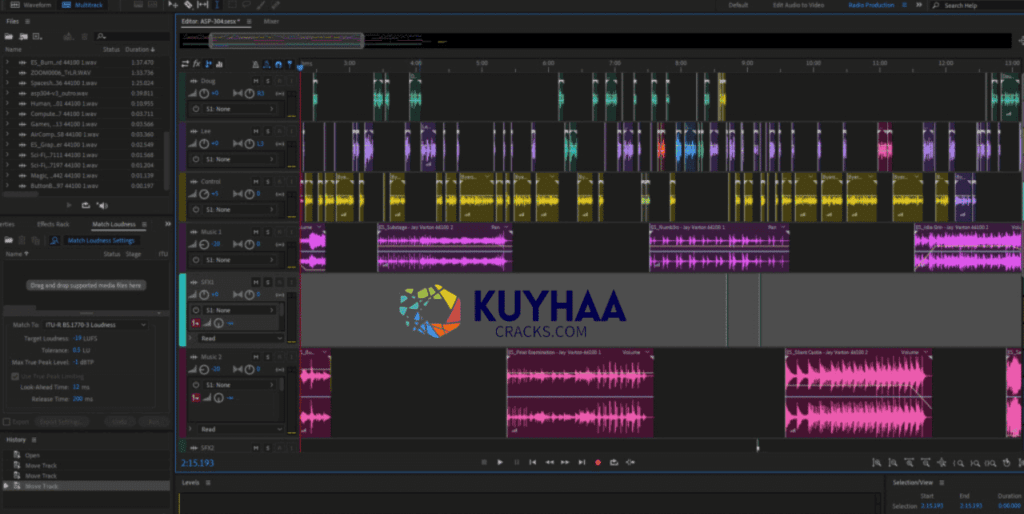
Task: Select the Match Loudness tab
Action: pos(114,224)
